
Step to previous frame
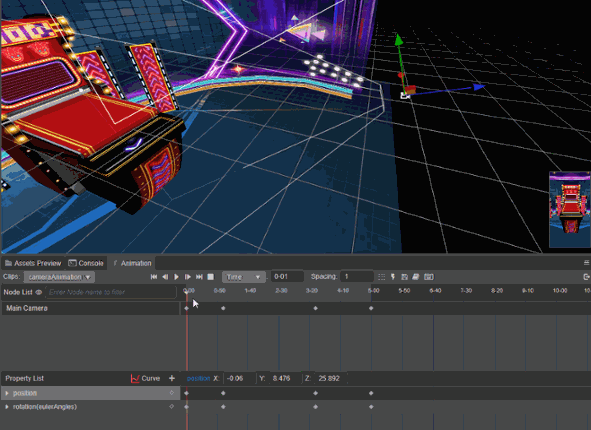165,277
